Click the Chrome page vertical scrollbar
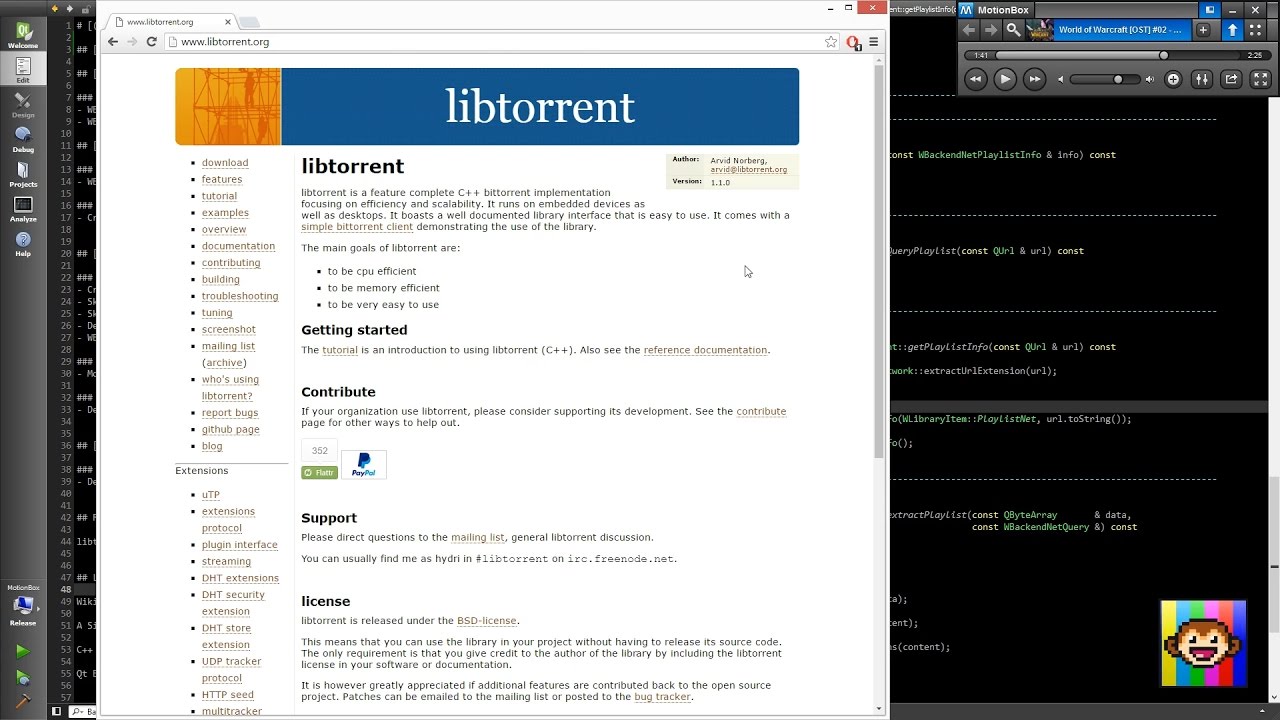1280x720 pixels. click(x=879, y=261)
